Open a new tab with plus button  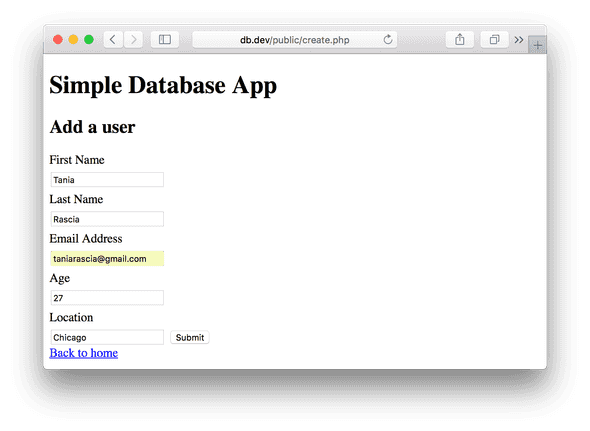pos(537,45)
